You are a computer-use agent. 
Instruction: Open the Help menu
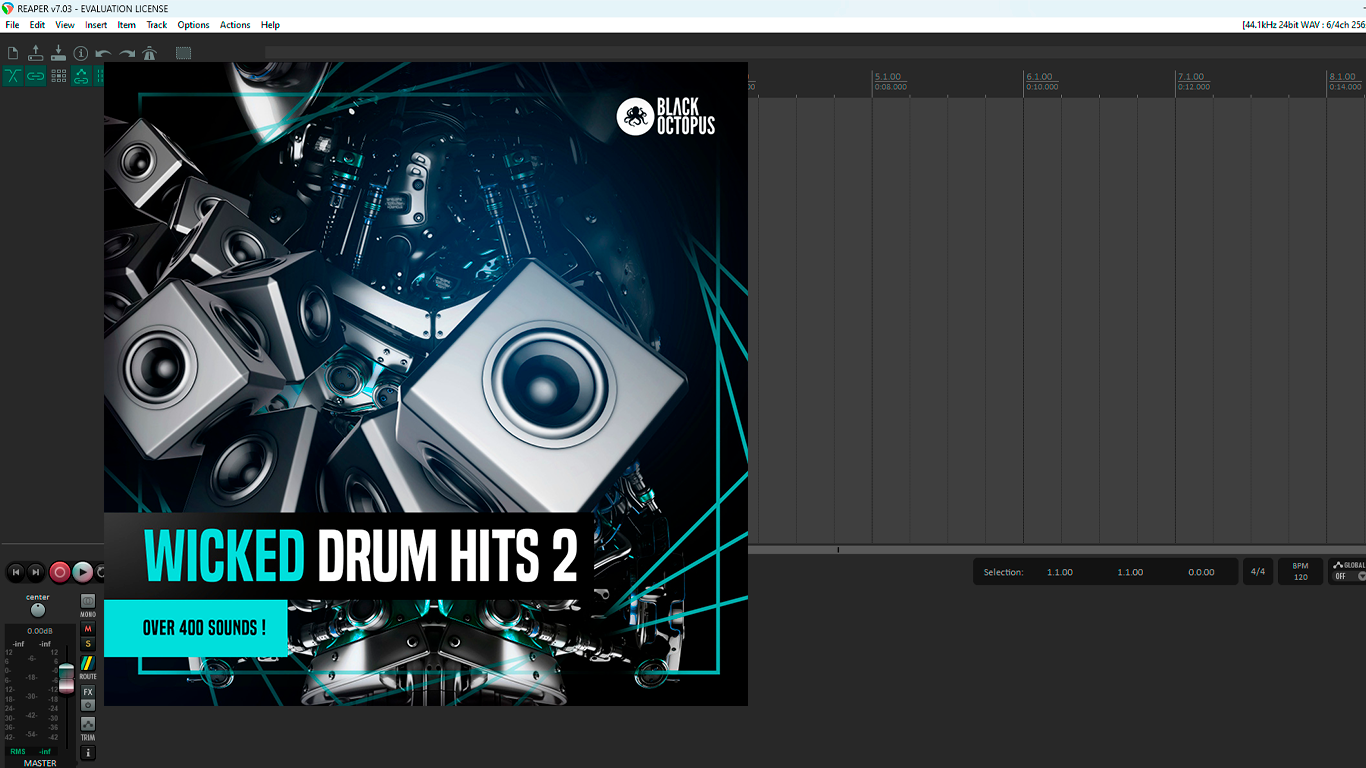pos(270,25)
